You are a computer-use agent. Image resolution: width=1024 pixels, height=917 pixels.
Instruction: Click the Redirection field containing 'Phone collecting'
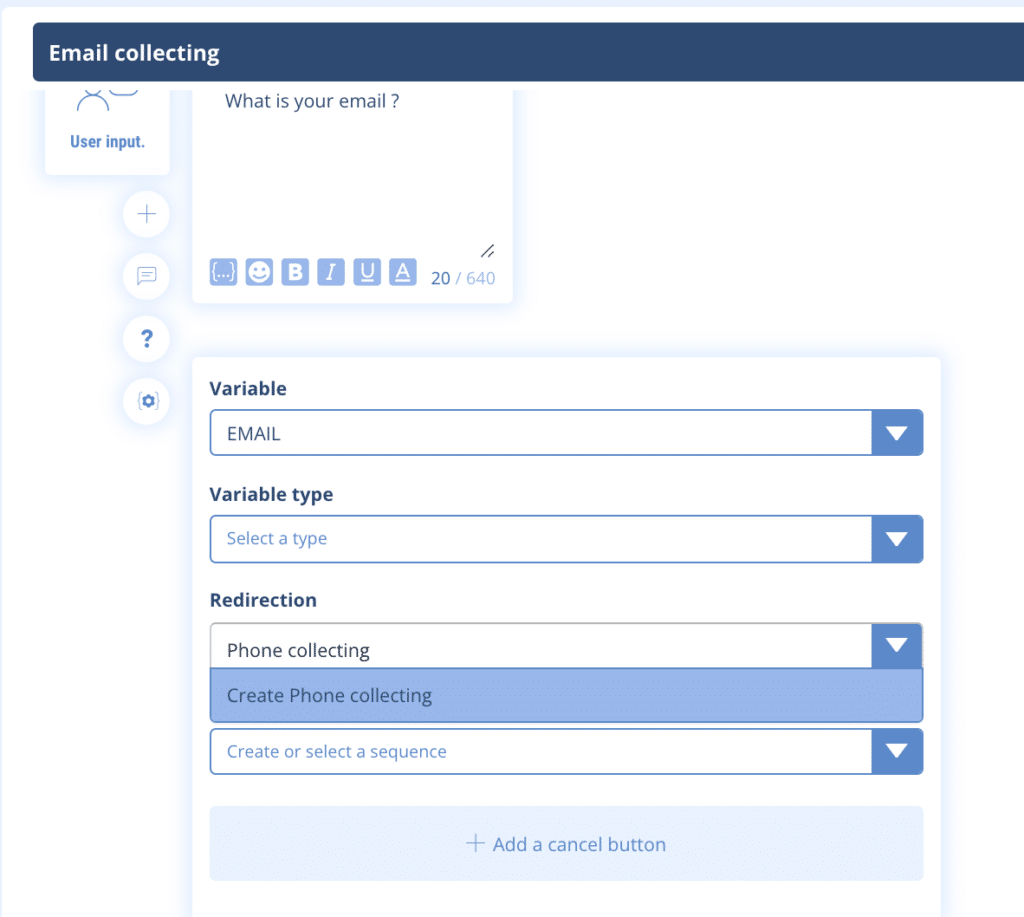[540, 648]
